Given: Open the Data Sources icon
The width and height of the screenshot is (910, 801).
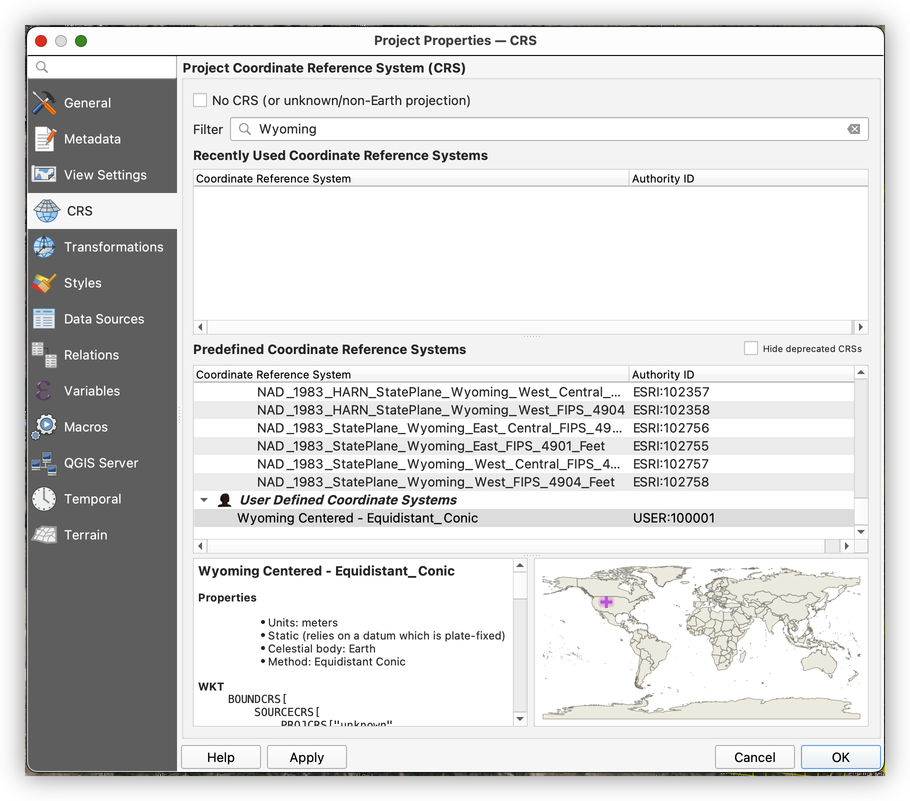Looking at the screenshot, I should point(44,319).
